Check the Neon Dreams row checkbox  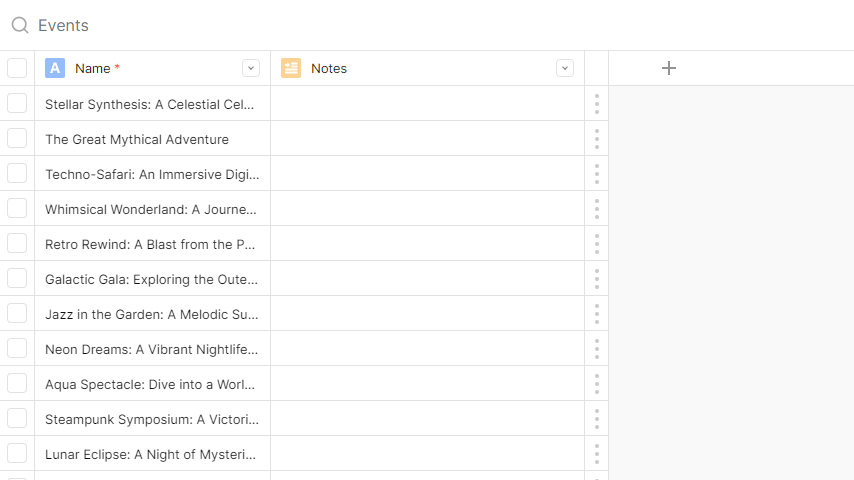click(x=17, y=348)
